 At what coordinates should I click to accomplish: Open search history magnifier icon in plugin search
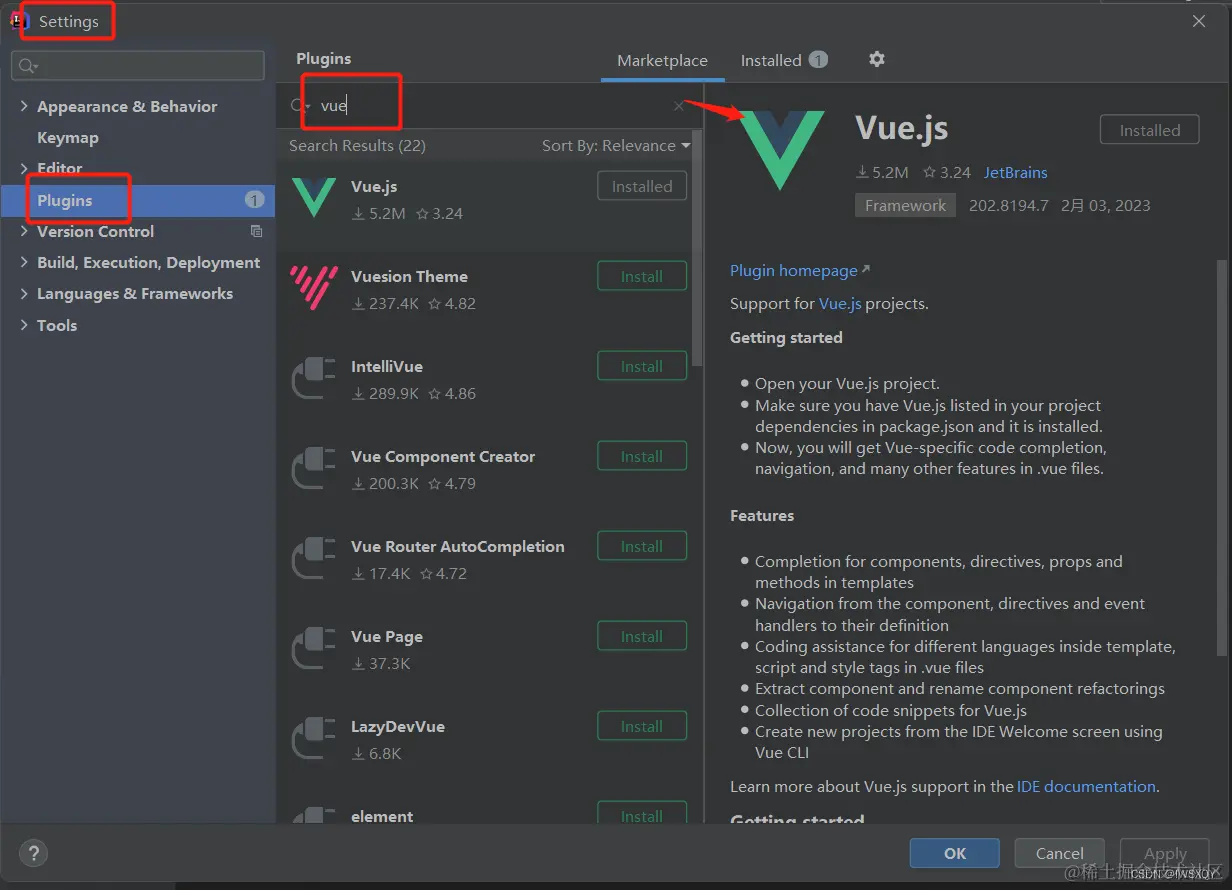[299, 106]
